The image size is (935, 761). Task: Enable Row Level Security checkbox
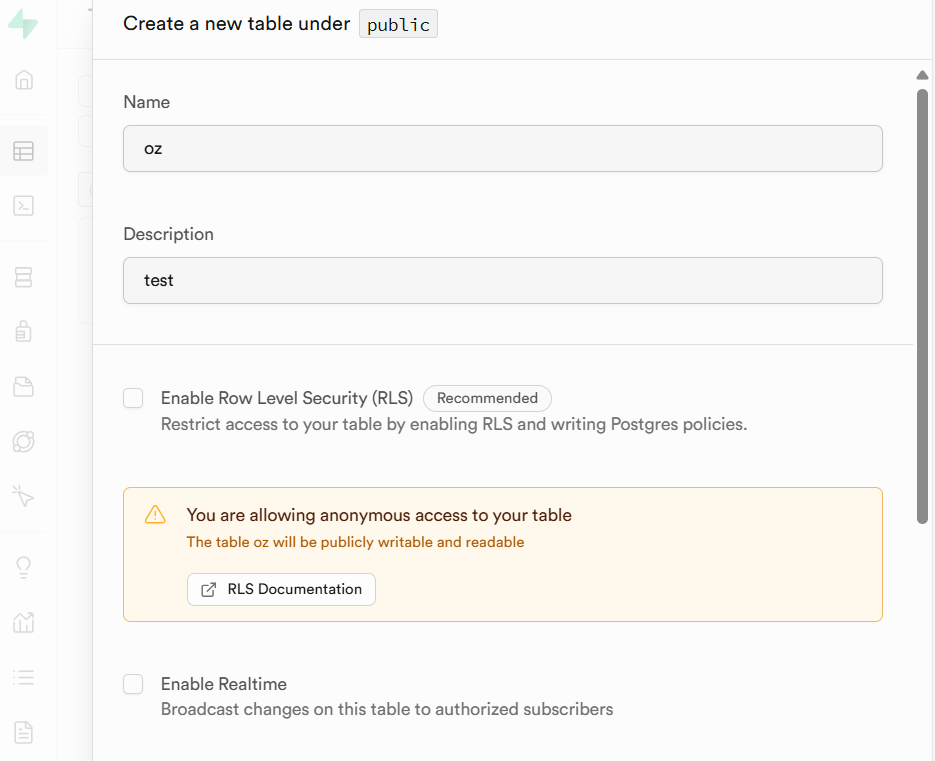[133, 399]
